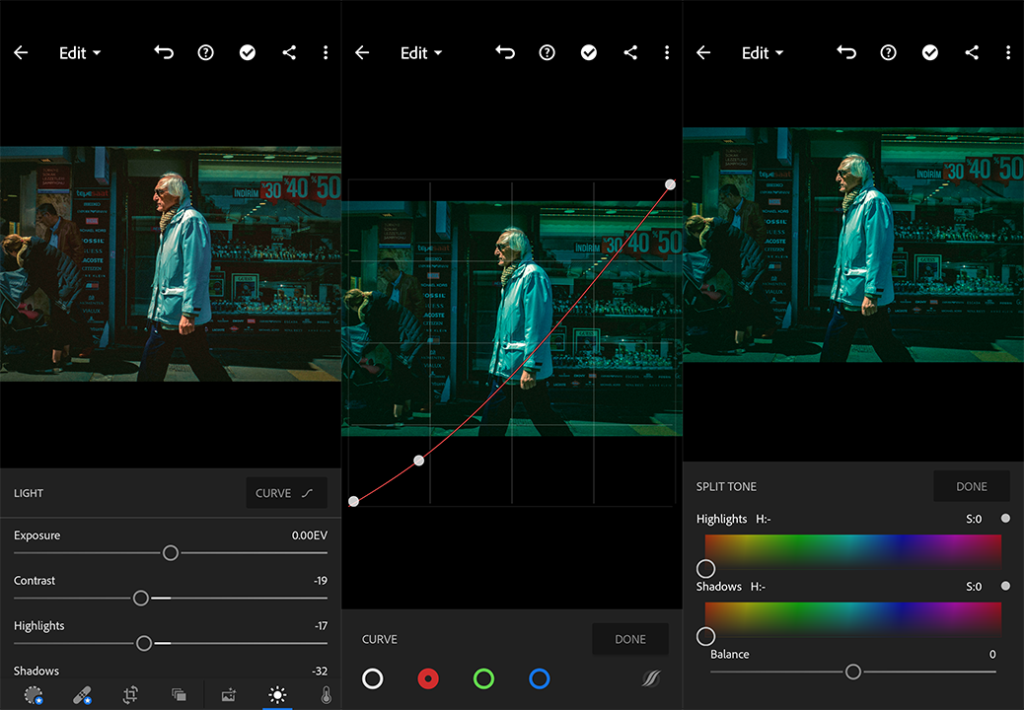The height and width of the screenshot is (710, 1024).
Task: Pick a hue on Highlights gradient
Action: (x=853, y=551)
